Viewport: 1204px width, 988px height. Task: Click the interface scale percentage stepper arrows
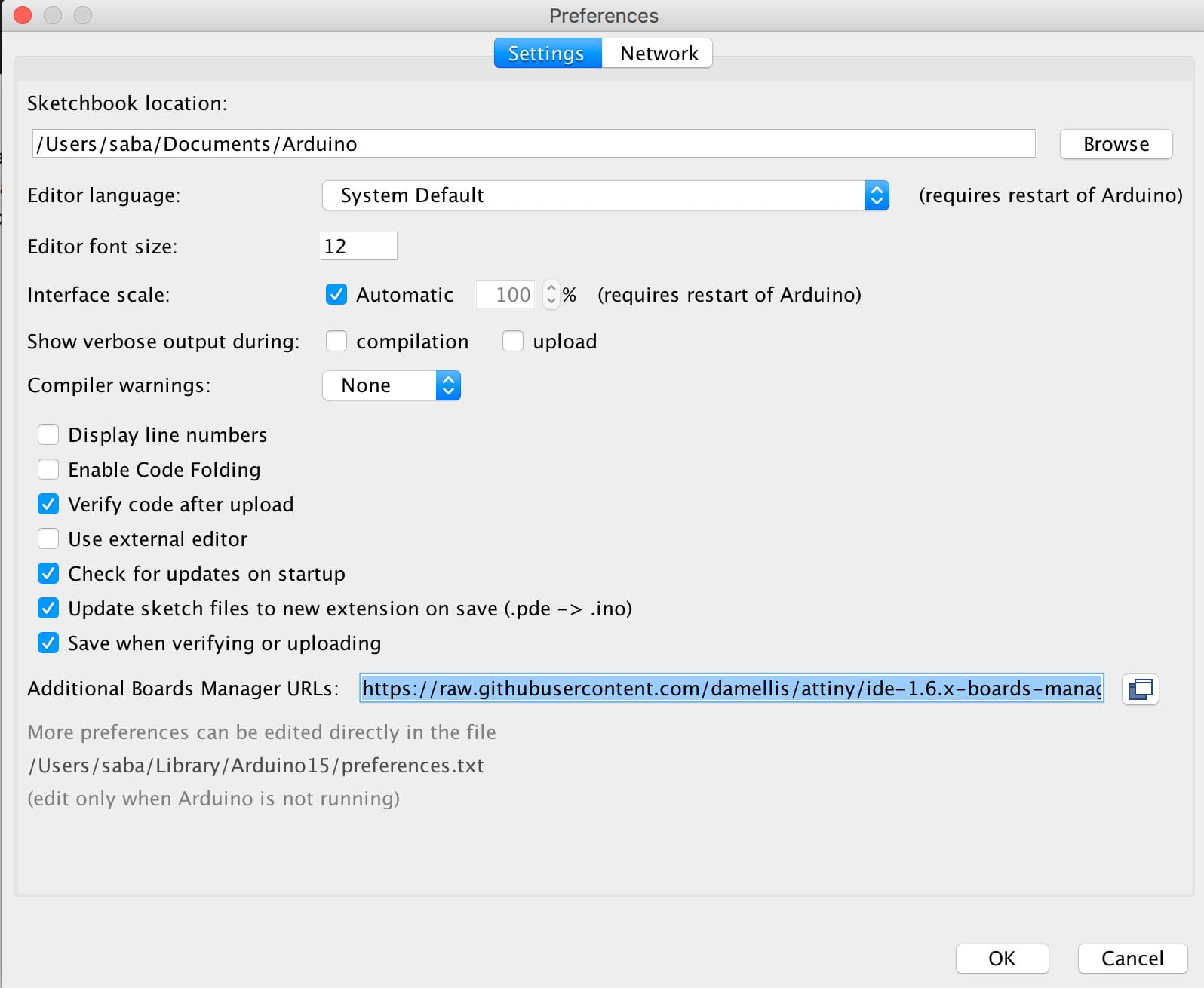click(x=551, y=294)
